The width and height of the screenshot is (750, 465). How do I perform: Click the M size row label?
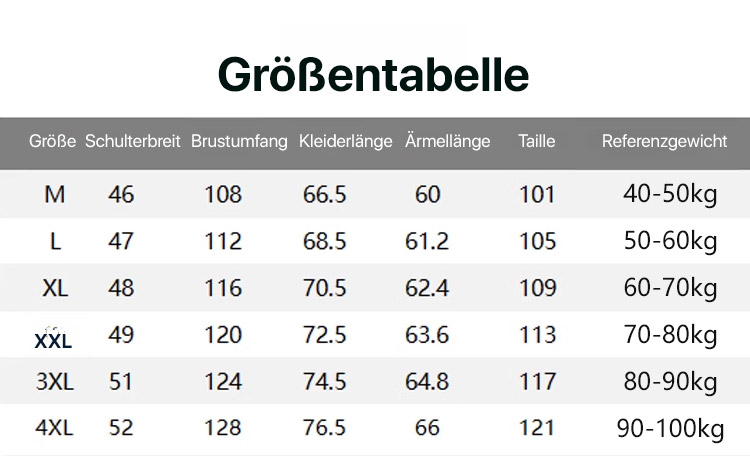coord(55,194)
